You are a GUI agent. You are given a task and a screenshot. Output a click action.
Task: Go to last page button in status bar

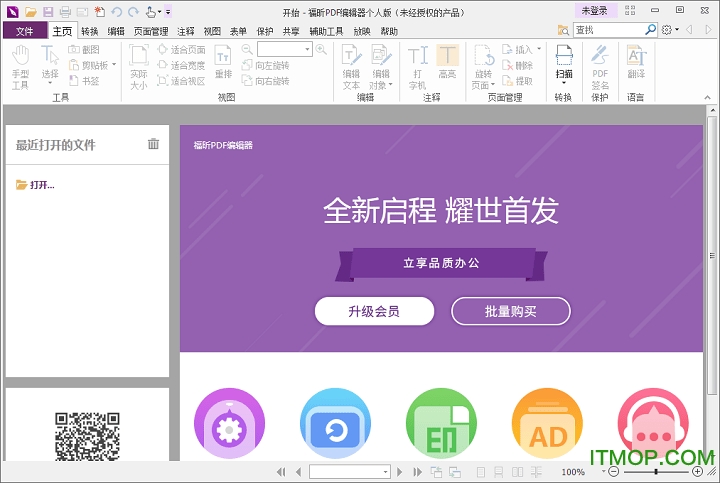pos(417,472)
